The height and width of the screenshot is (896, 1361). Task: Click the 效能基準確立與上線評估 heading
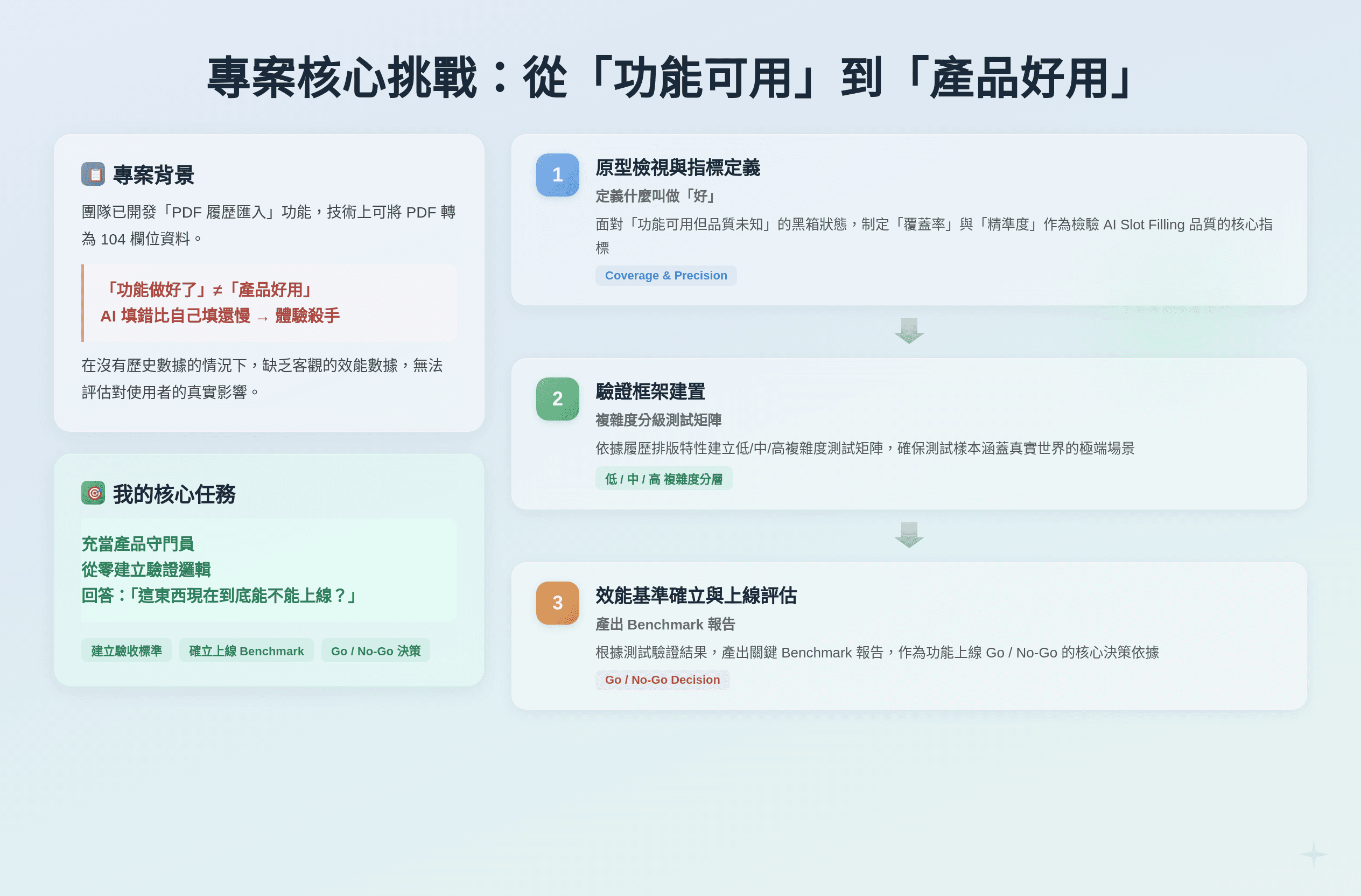click(696, 596)
